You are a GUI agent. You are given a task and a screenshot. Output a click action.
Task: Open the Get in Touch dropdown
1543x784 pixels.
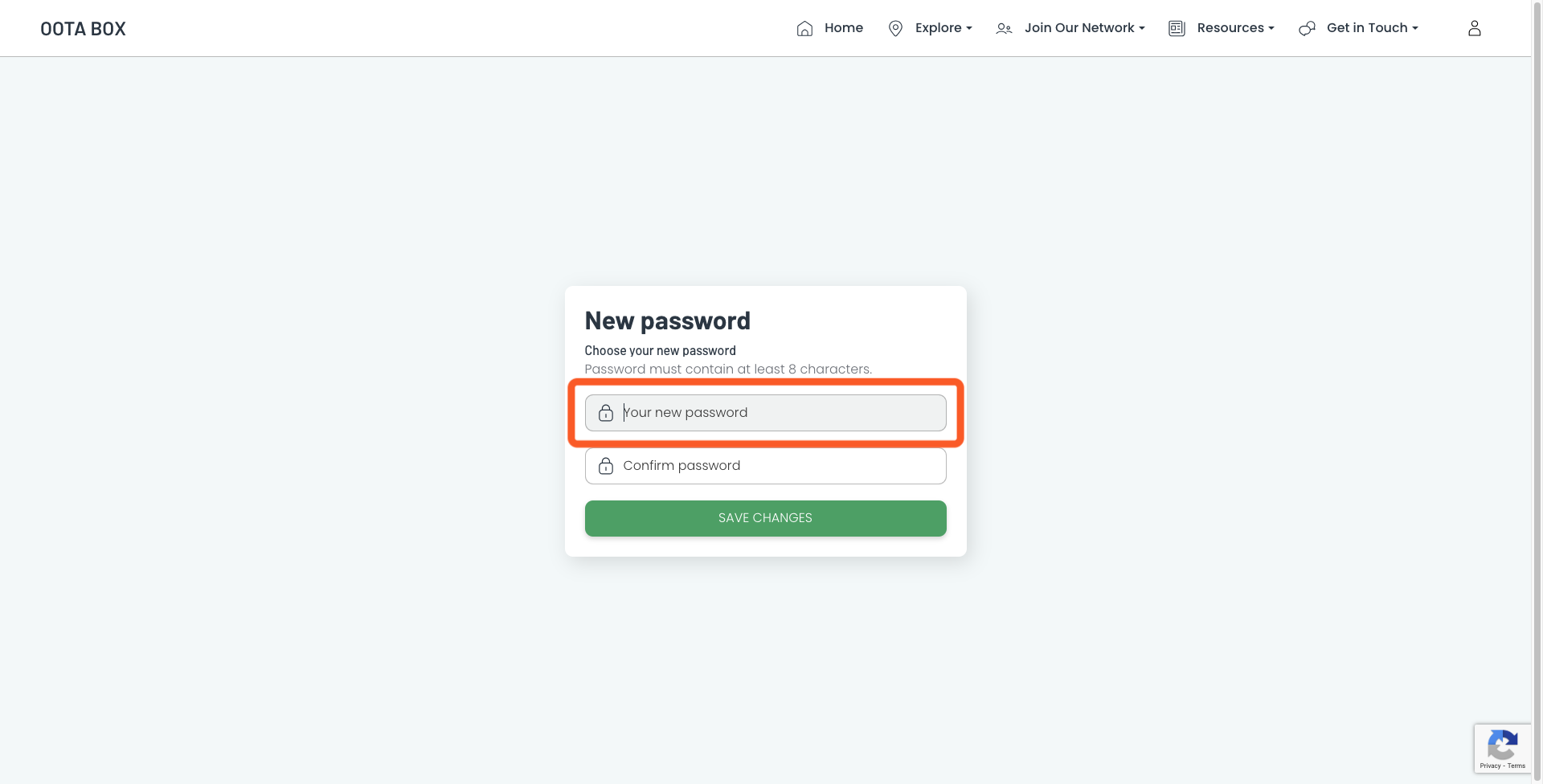pyautogui.click(x=1373, y=28)
